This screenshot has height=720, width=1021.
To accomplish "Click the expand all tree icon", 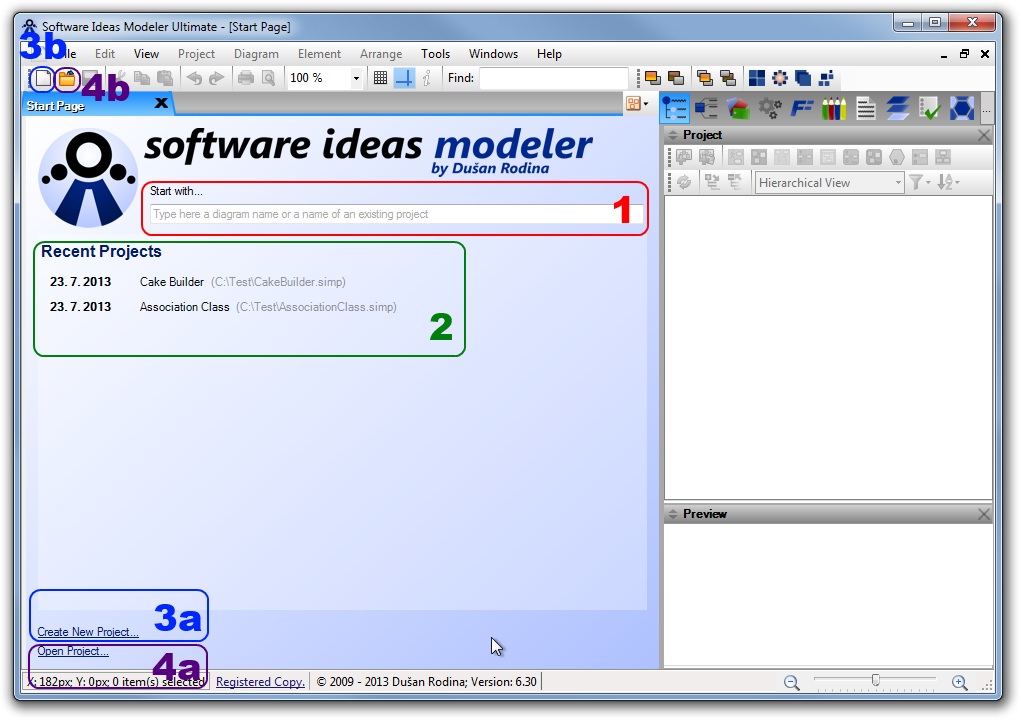I will click(x=712, y=182).
